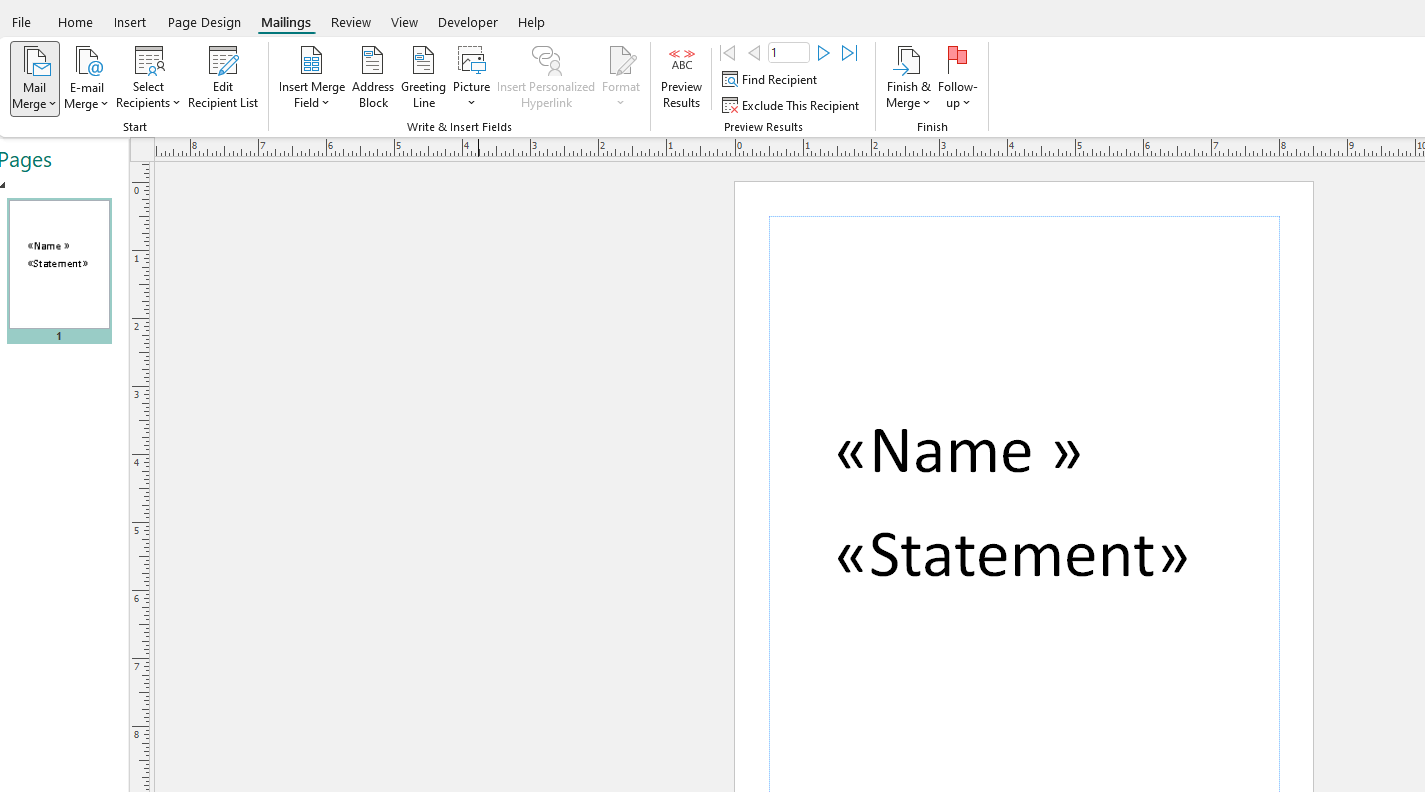Open the File menu
Screen dimensions: 1425x792
(21, 22)
